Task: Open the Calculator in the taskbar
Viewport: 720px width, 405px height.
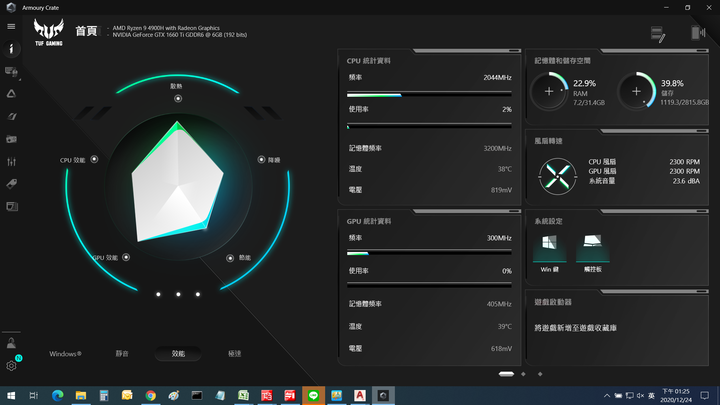Action: 104,395
